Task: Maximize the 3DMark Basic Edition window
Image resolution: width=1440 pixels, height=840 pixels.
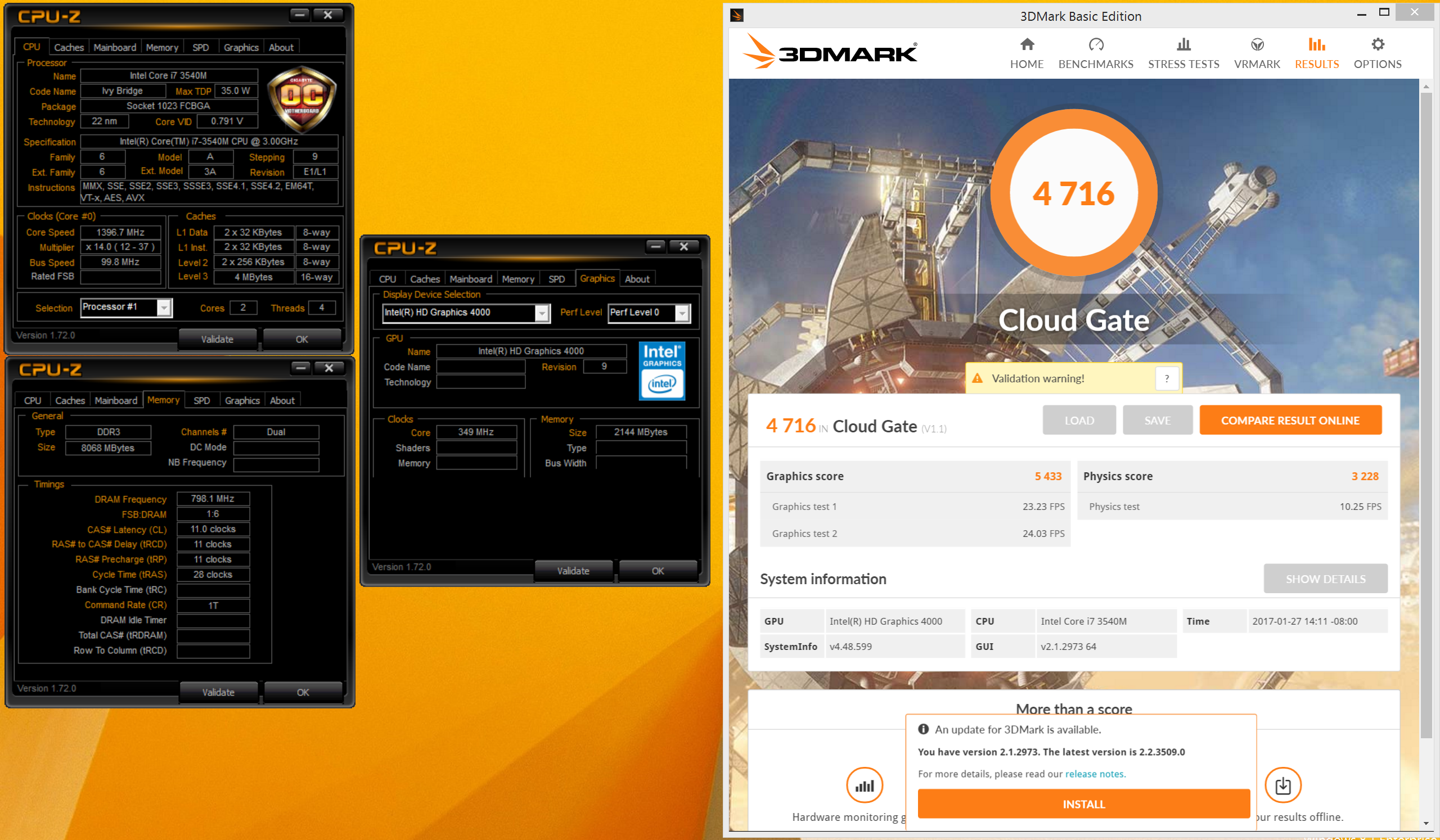Action: [1384, 12]
